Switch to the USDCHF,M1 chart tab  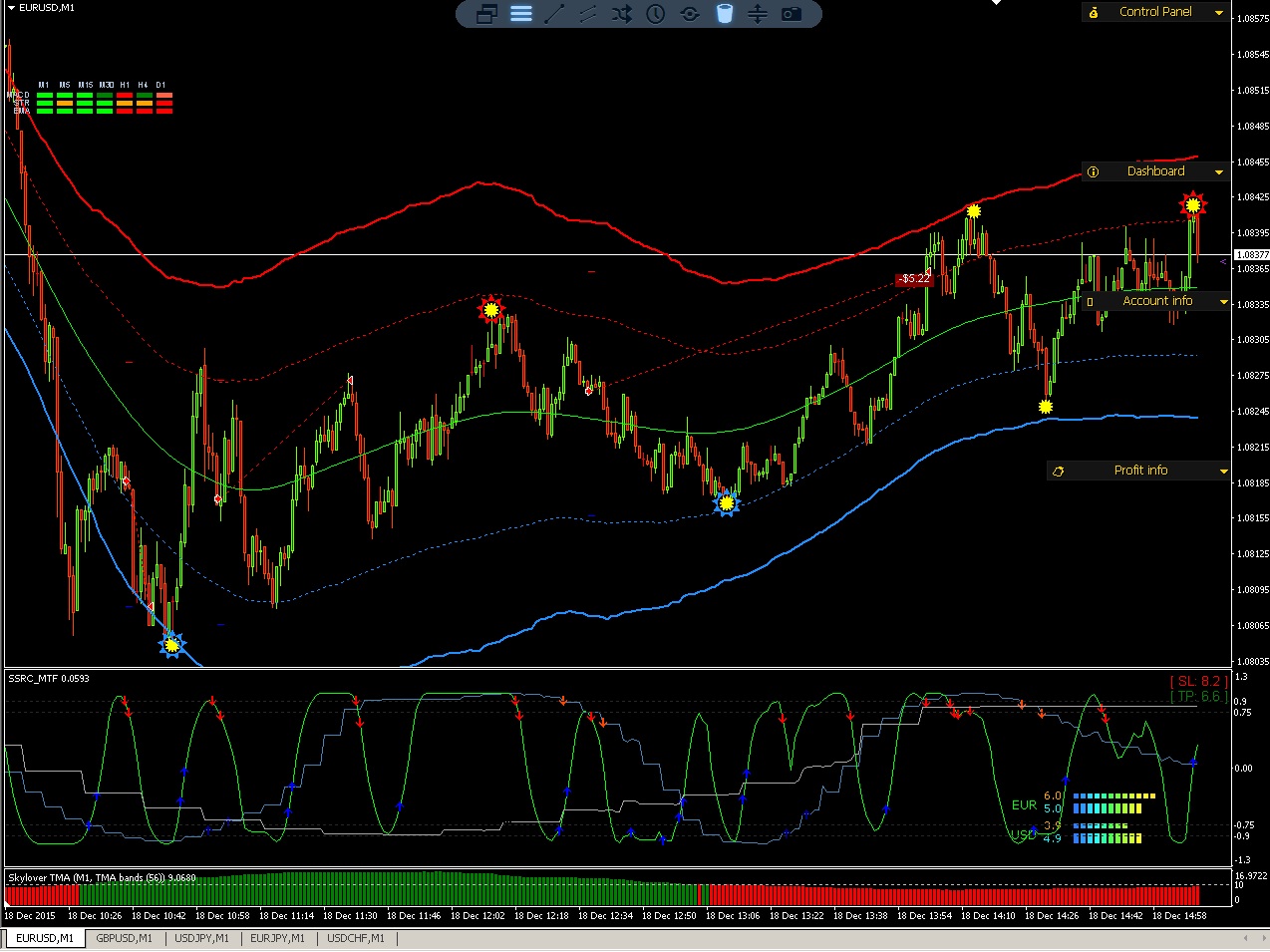(x=356, y=938)
